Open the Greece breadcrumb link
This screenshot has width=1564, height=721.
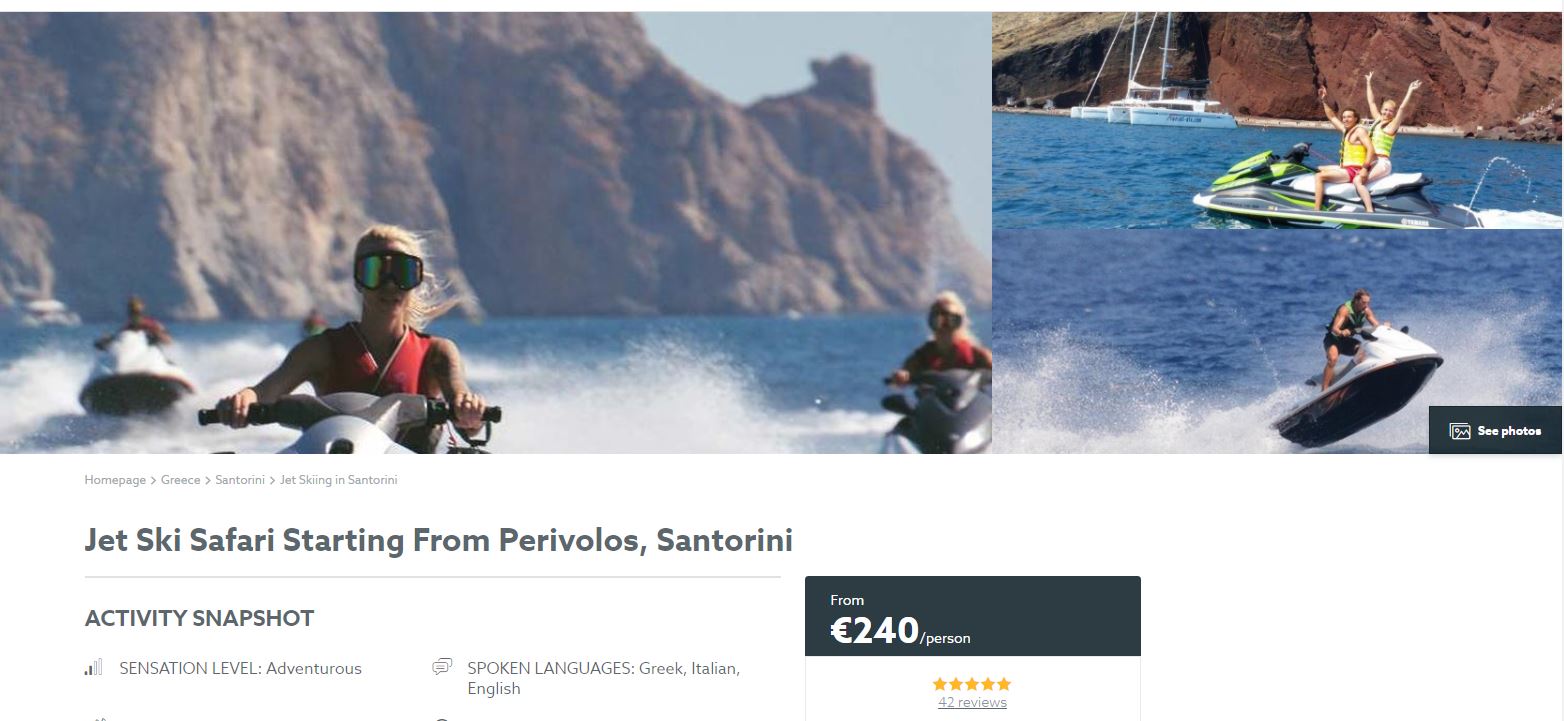tap(181, 480)
